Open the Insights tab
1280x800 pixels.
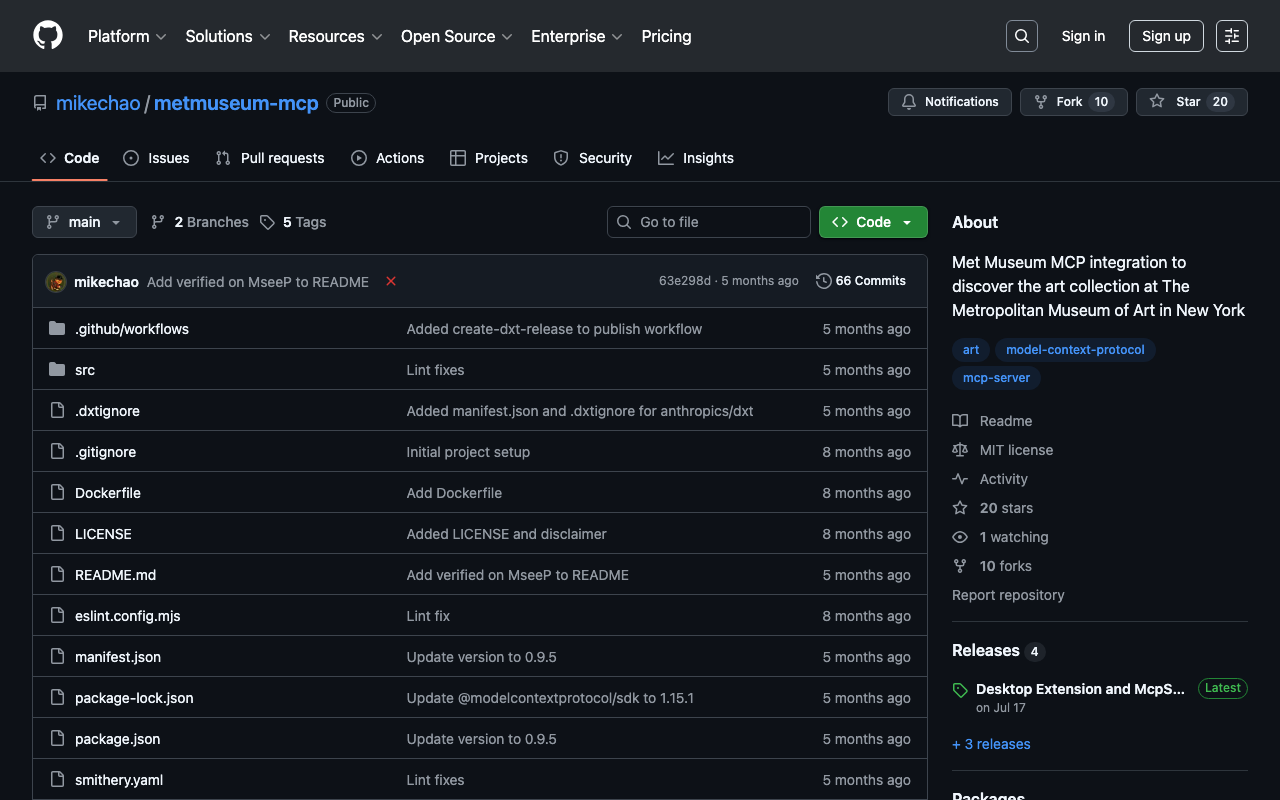[x=696, y=158]
